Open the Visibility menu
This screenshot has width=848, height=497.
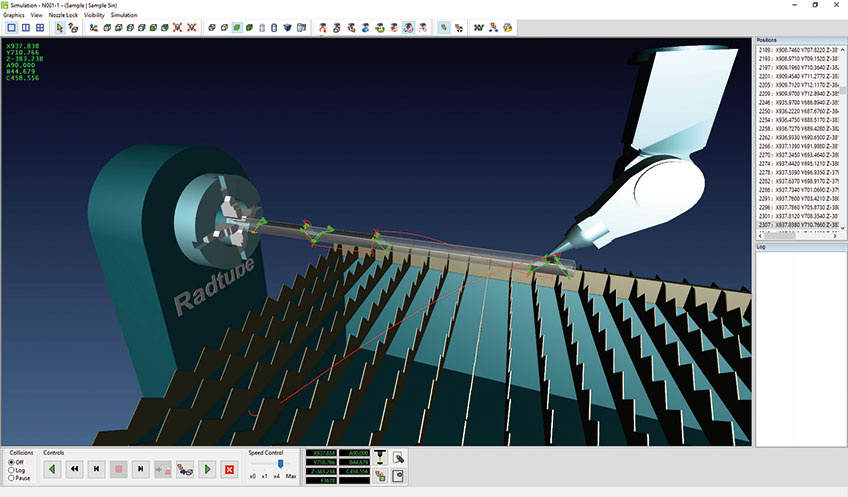[94, 16]
